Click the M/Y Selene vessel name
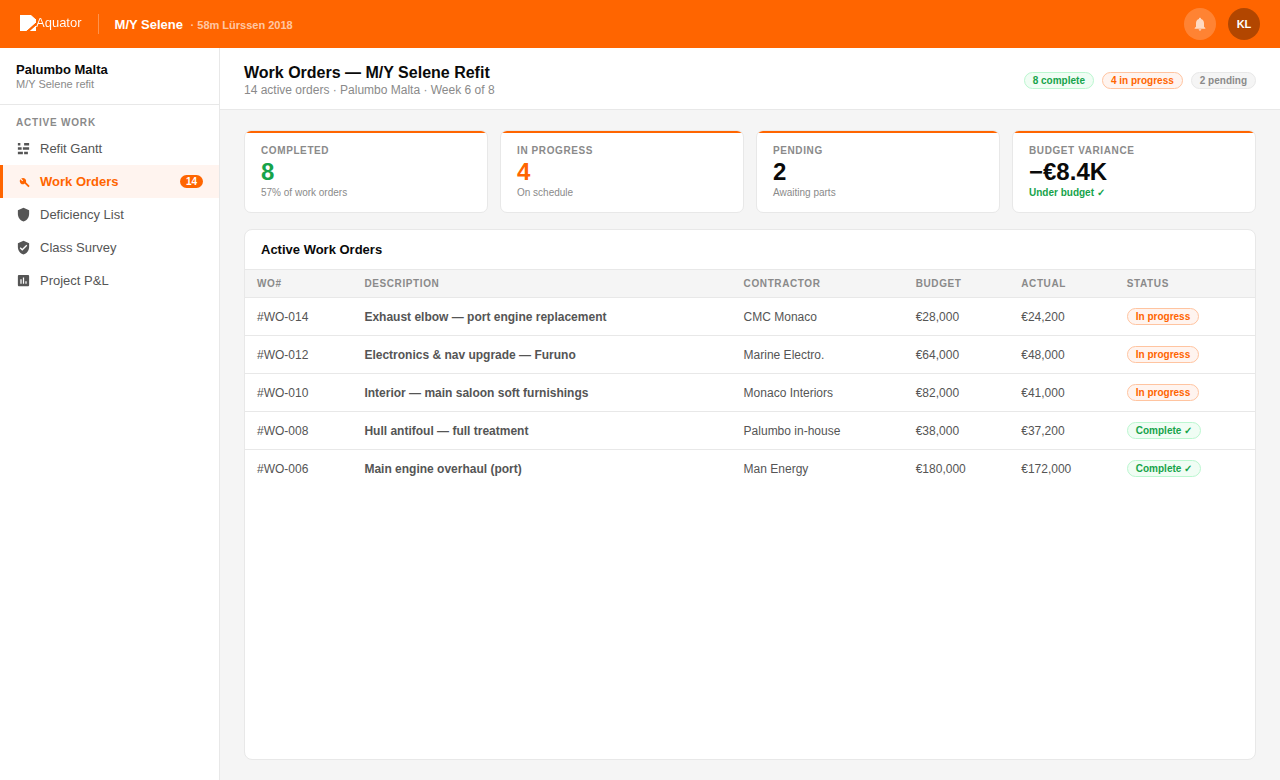 [148, 24]
